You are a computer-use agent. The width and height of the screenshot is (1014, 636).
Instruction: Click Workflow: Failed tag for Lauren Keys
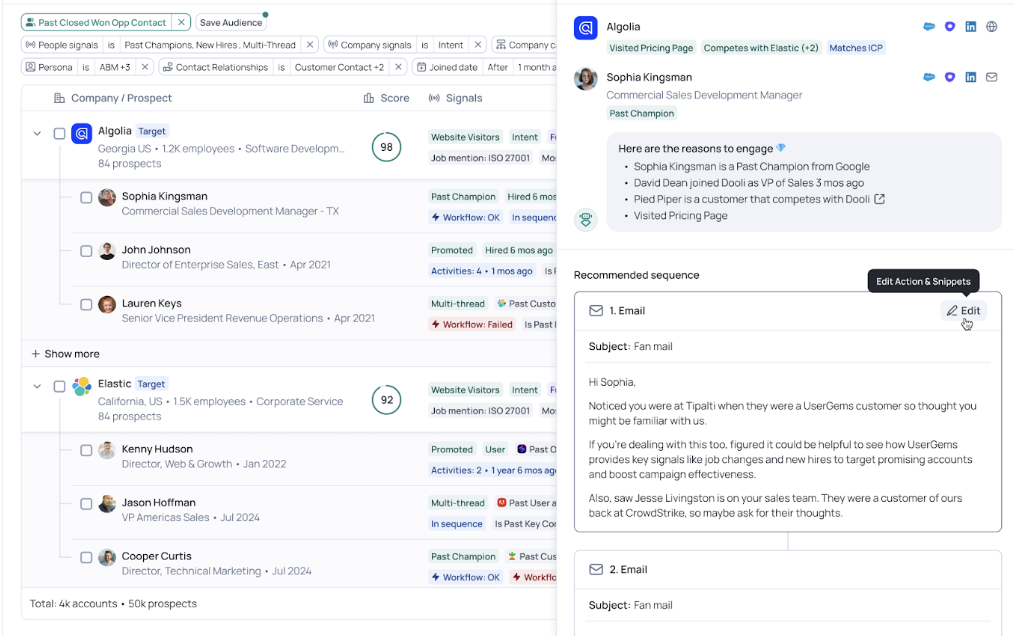(472, 324)
